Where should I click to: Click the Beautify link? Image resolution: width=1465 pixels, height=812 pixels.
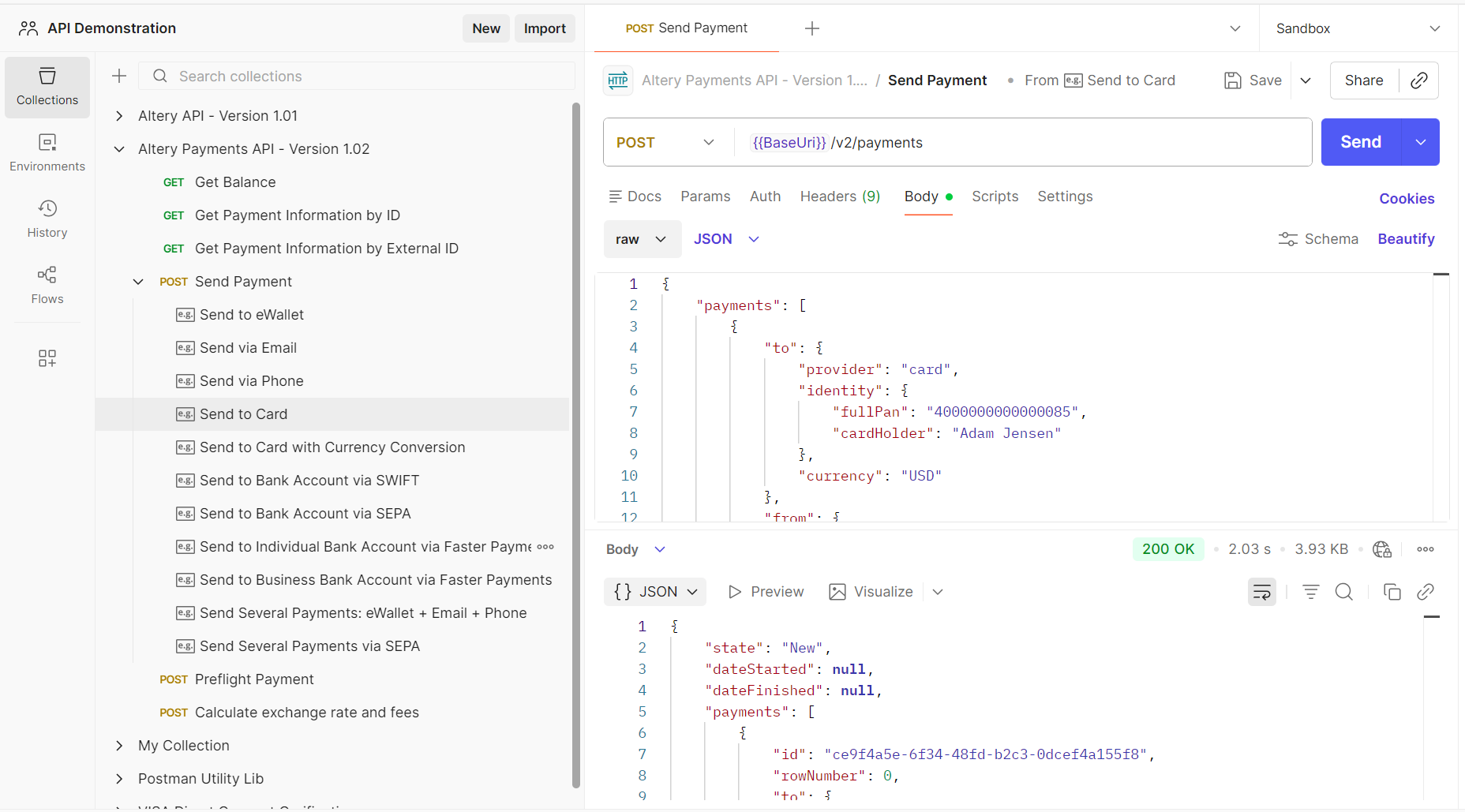pyautogui.click(x=1406, y=239)
